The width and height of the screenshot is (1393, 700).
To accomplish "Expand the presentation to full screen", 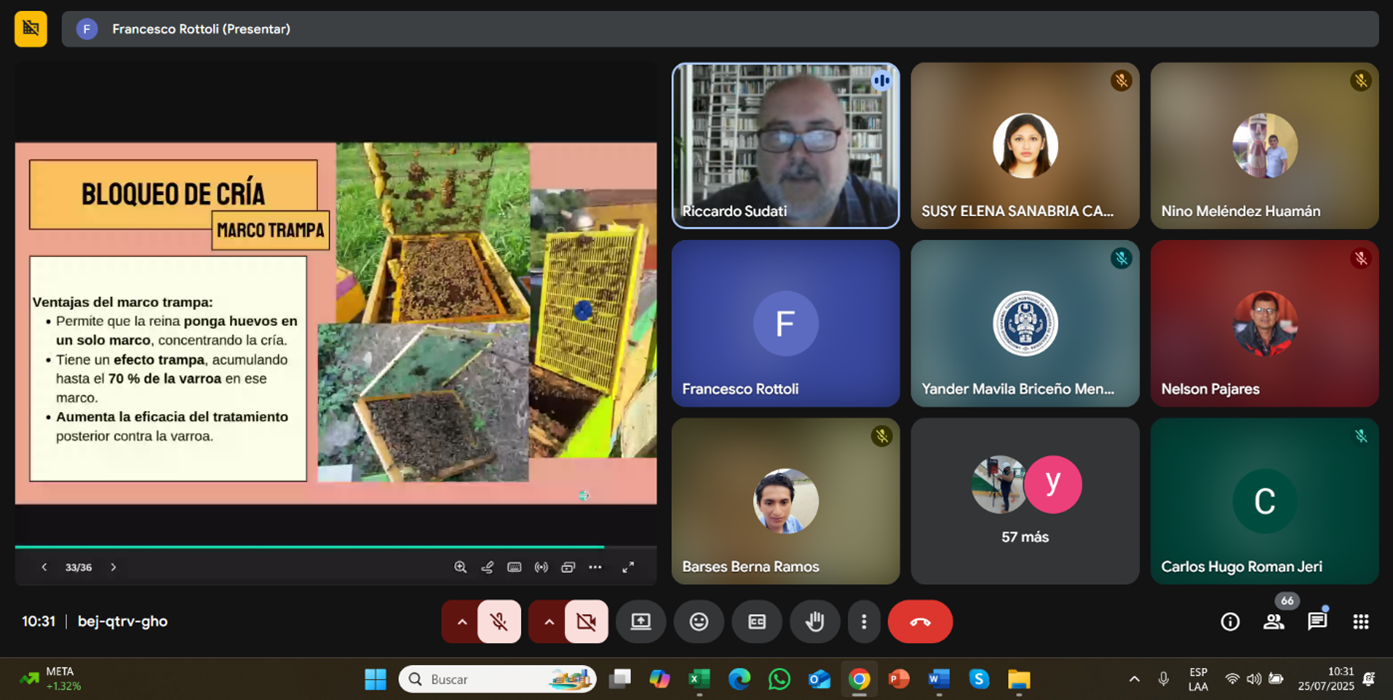I will coord(628,567).
